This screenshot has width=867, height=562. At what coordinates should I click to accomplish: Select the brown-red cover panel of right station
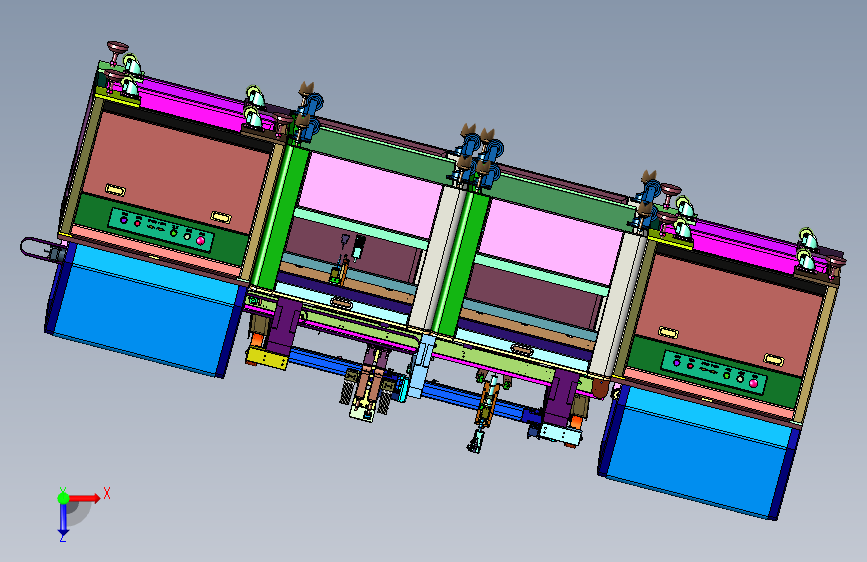(729, 315)
